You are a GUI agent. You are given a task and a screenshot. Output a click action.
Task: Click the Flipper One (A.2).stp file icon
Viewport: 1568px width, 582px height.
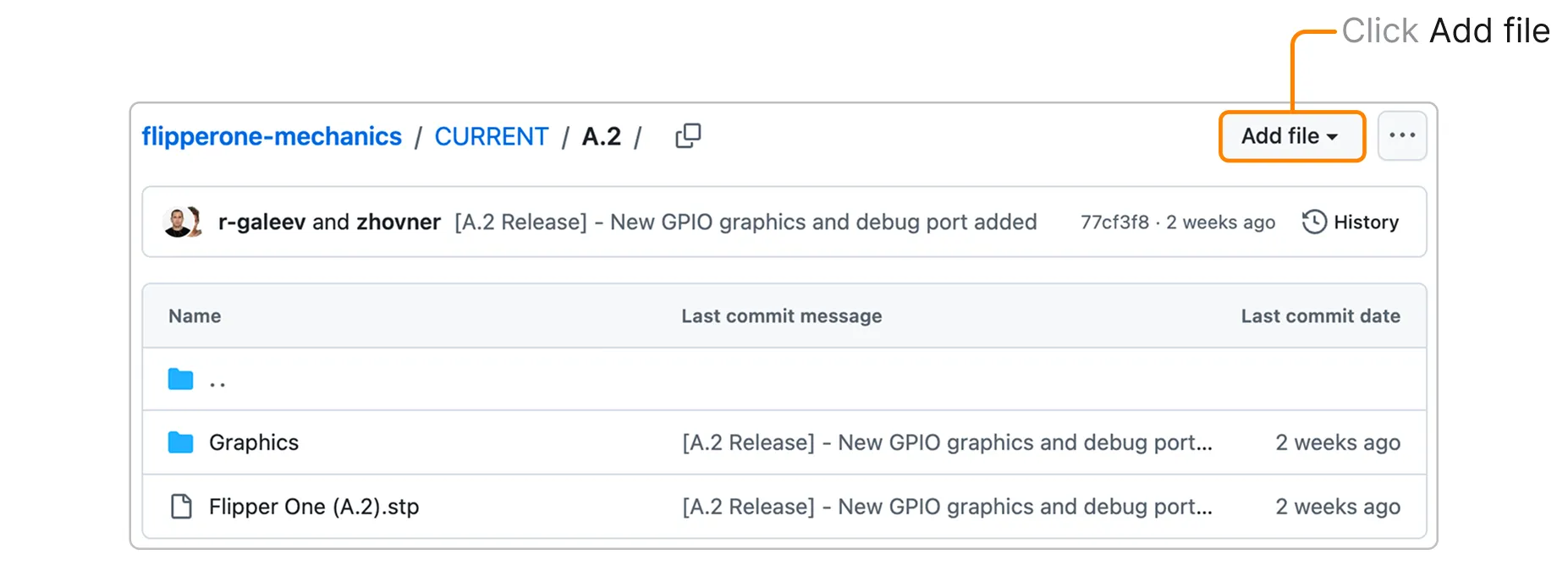tap(181, 506)
